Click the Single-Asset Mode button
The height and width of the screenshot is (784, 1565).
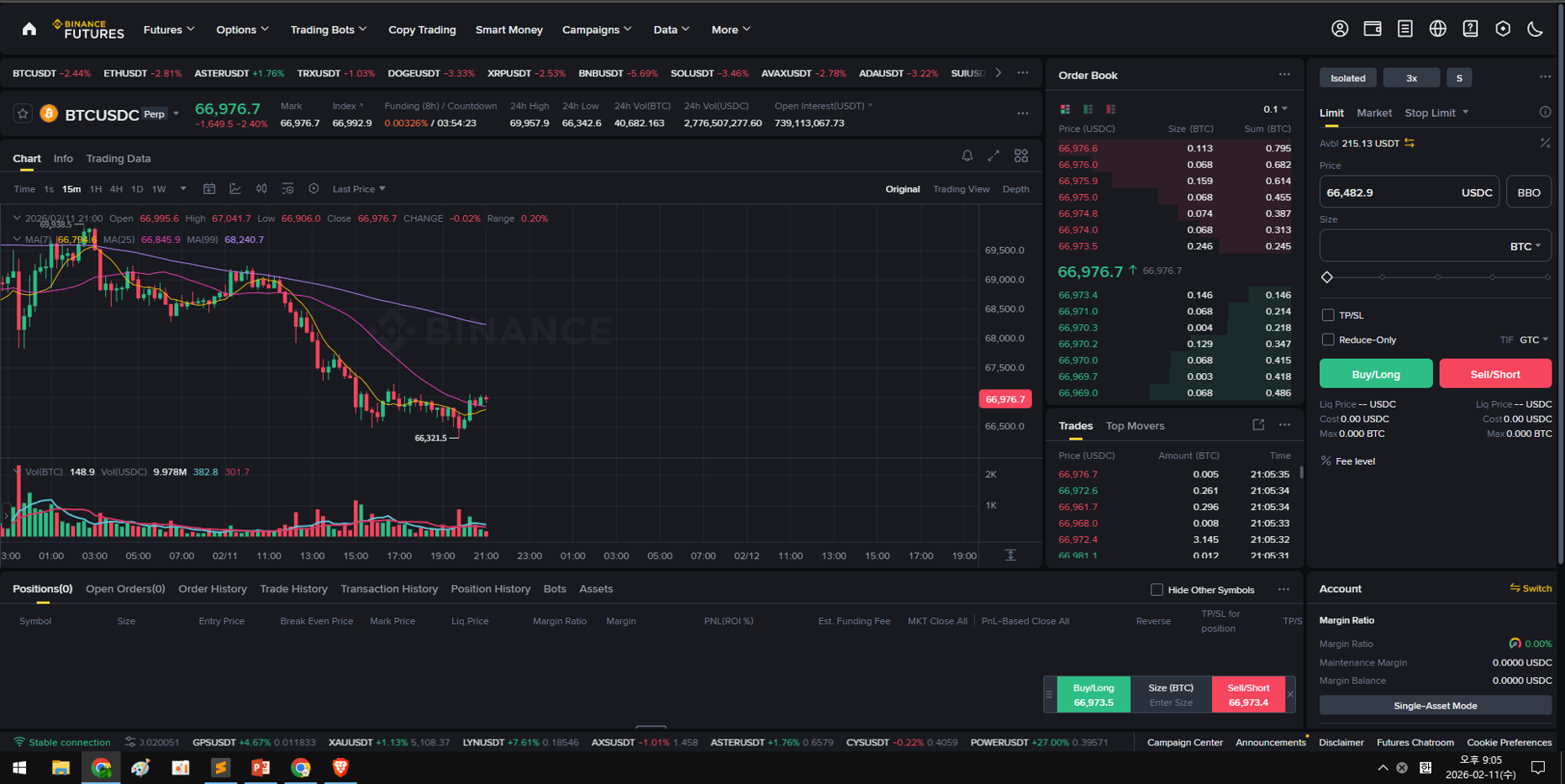point(1435,706)
